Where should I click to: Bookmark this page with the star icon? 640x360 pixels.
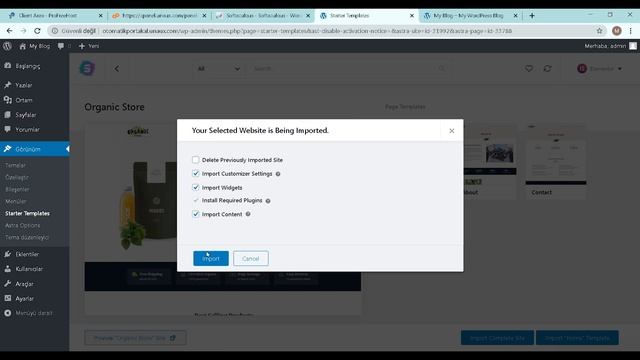coord(599,31)
